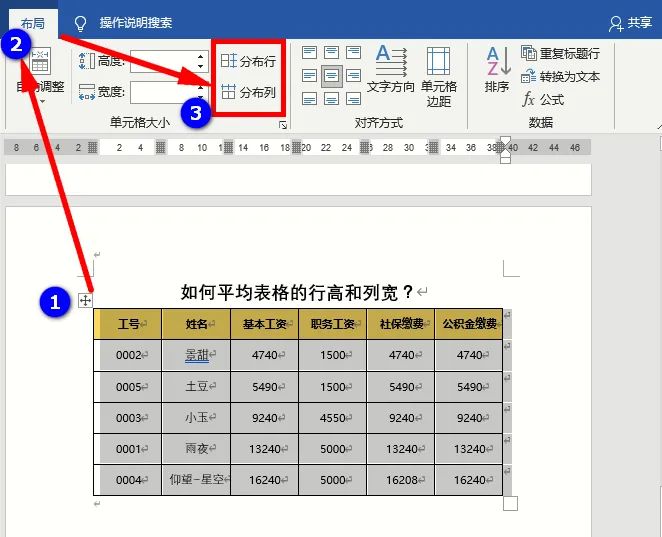The image size is (662, 537).
Task: Select Align Top Right alignment icon
Action: coord(353,53)
